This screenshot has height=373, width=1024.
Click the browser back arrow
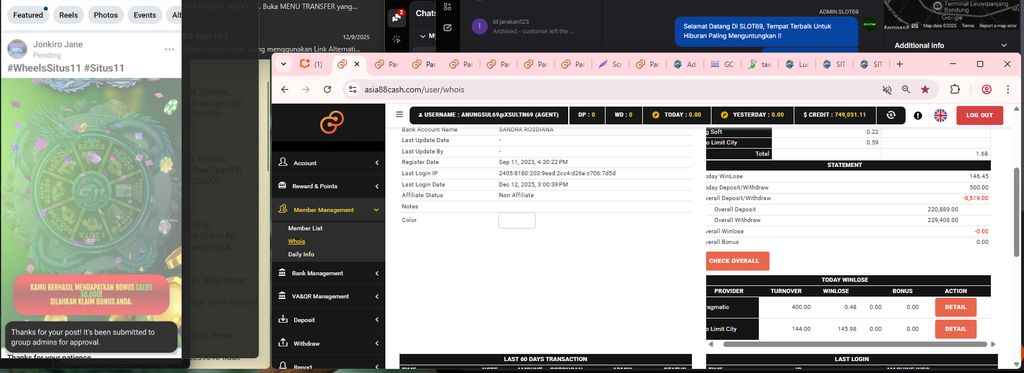click(x=285, y=89)
